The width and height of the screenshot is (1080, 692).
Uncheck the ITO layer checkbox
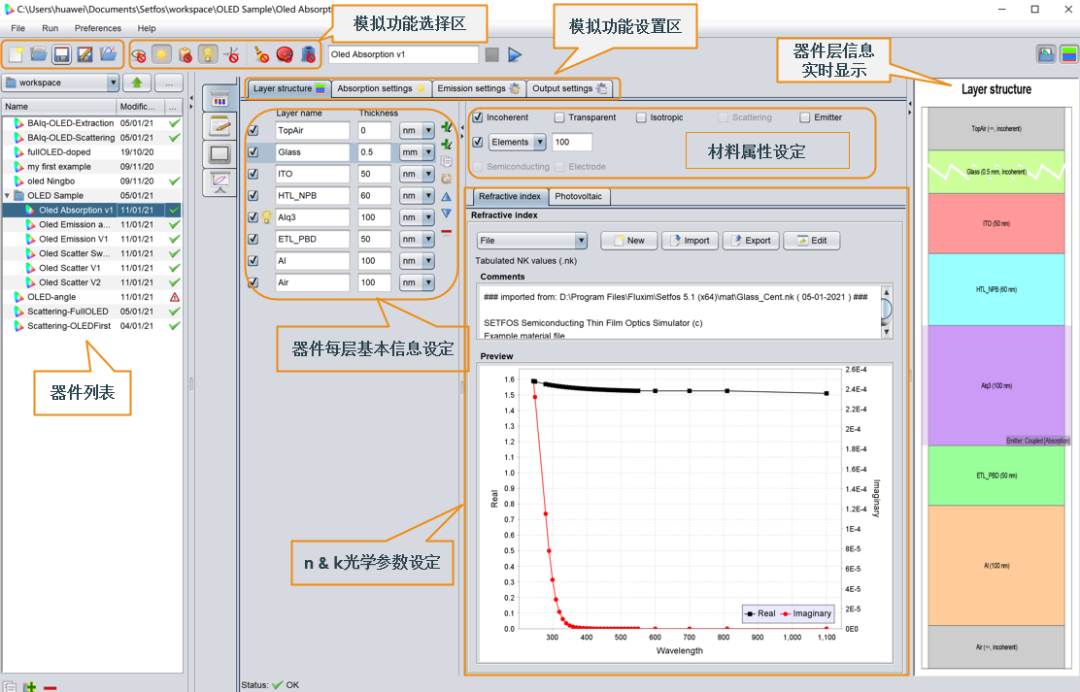[x=253, y=174]
